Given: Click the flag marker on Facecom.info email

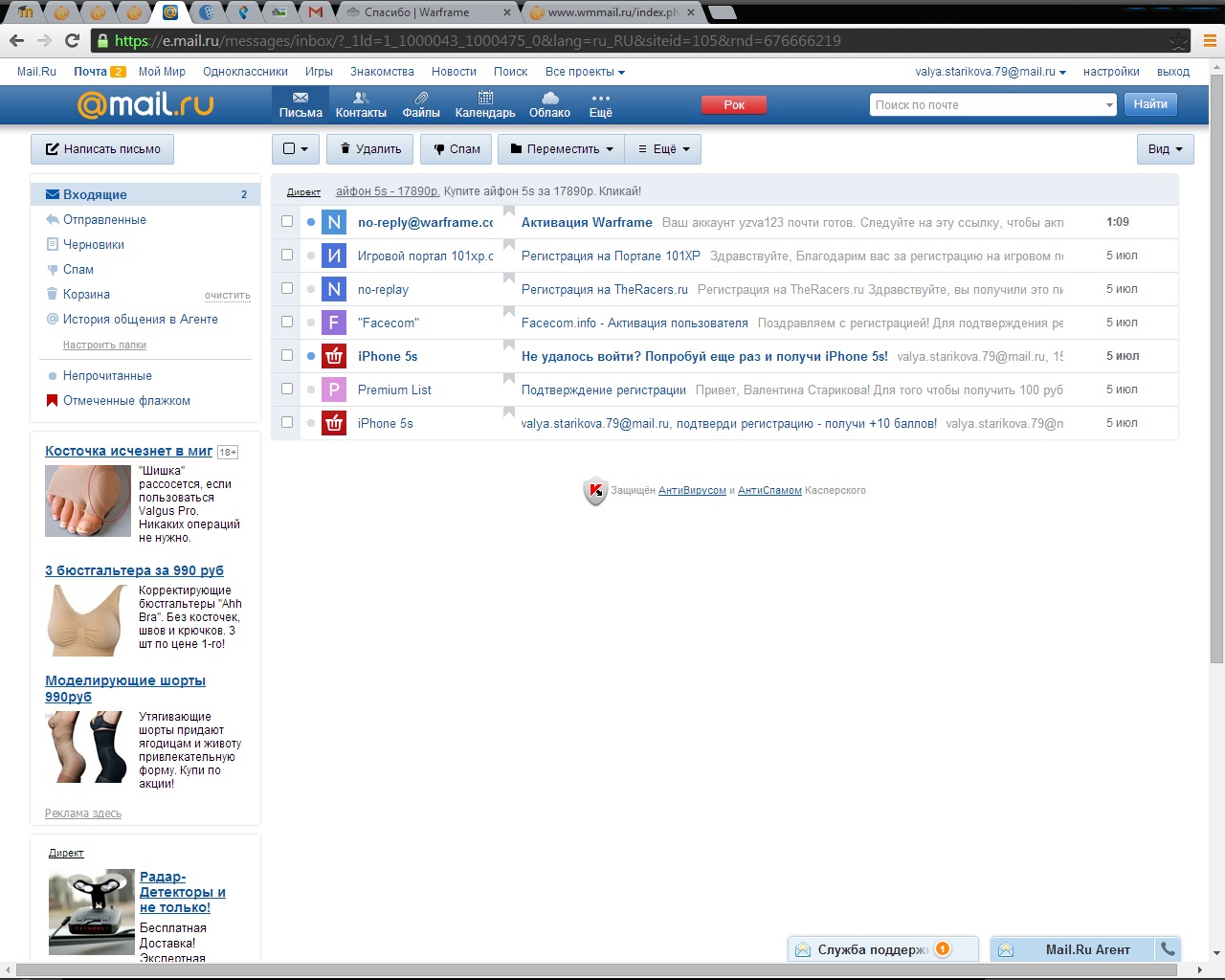Looking at the screenshot, I should click(509, 313).
